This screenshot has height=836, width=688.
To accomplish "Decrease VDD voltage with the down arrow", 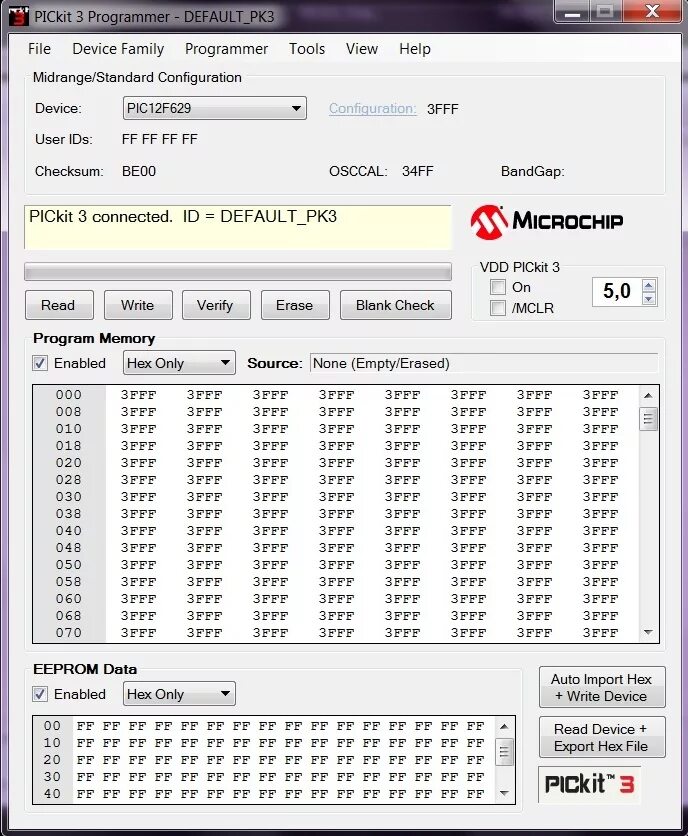I will click(649, 299).
